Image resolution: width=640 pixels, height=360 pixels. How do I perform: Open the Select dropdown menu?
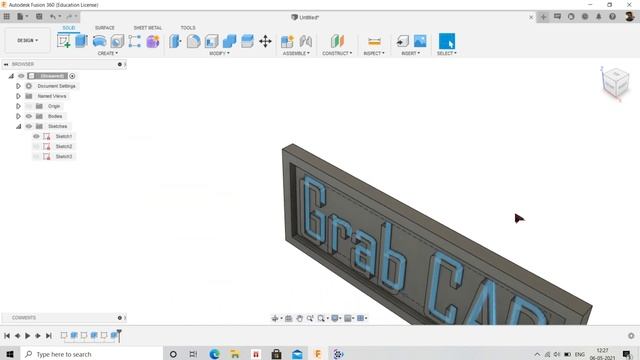(x=447, y=53)
